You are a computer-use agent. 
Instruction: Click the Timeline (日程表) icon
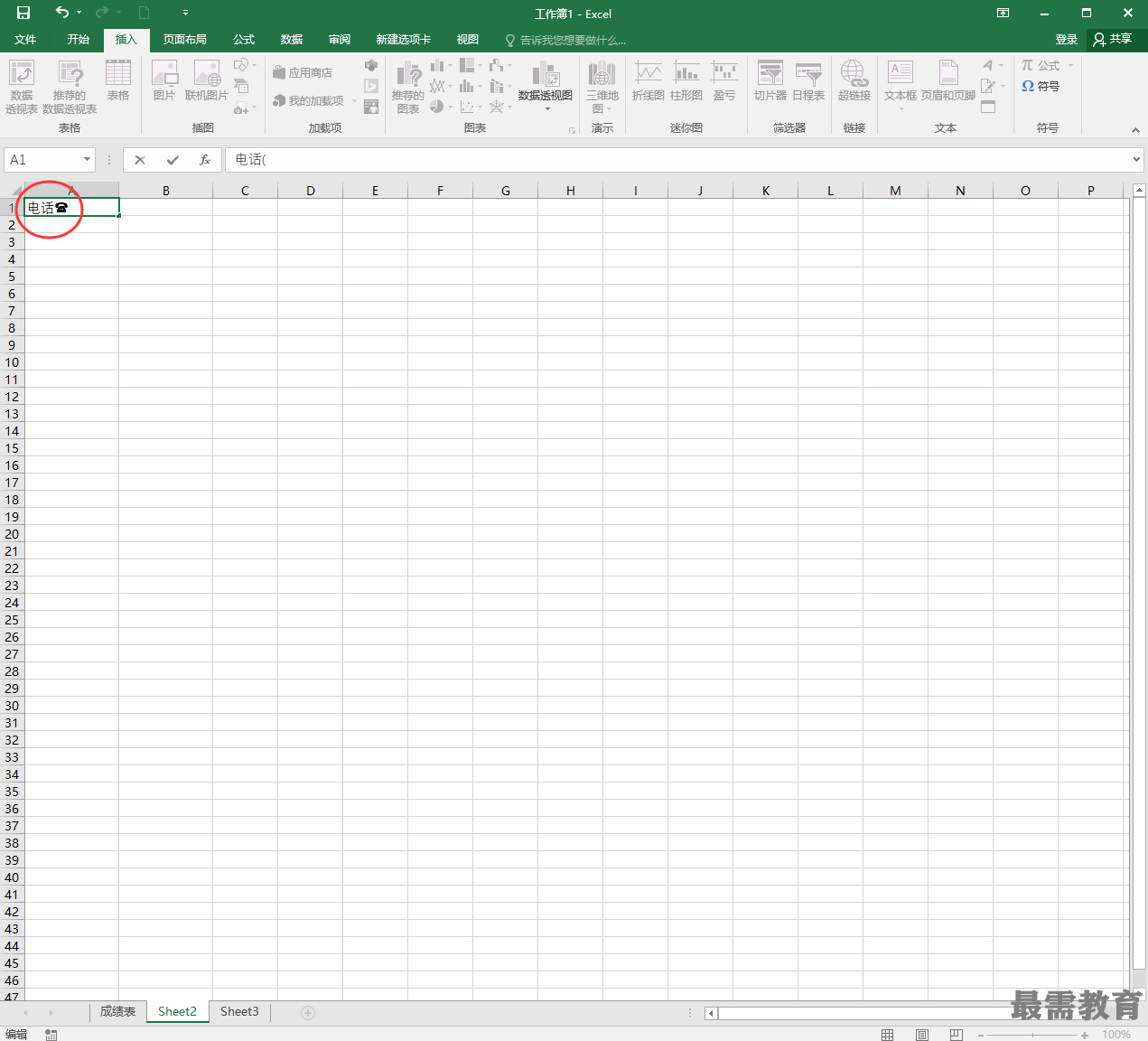808,80
